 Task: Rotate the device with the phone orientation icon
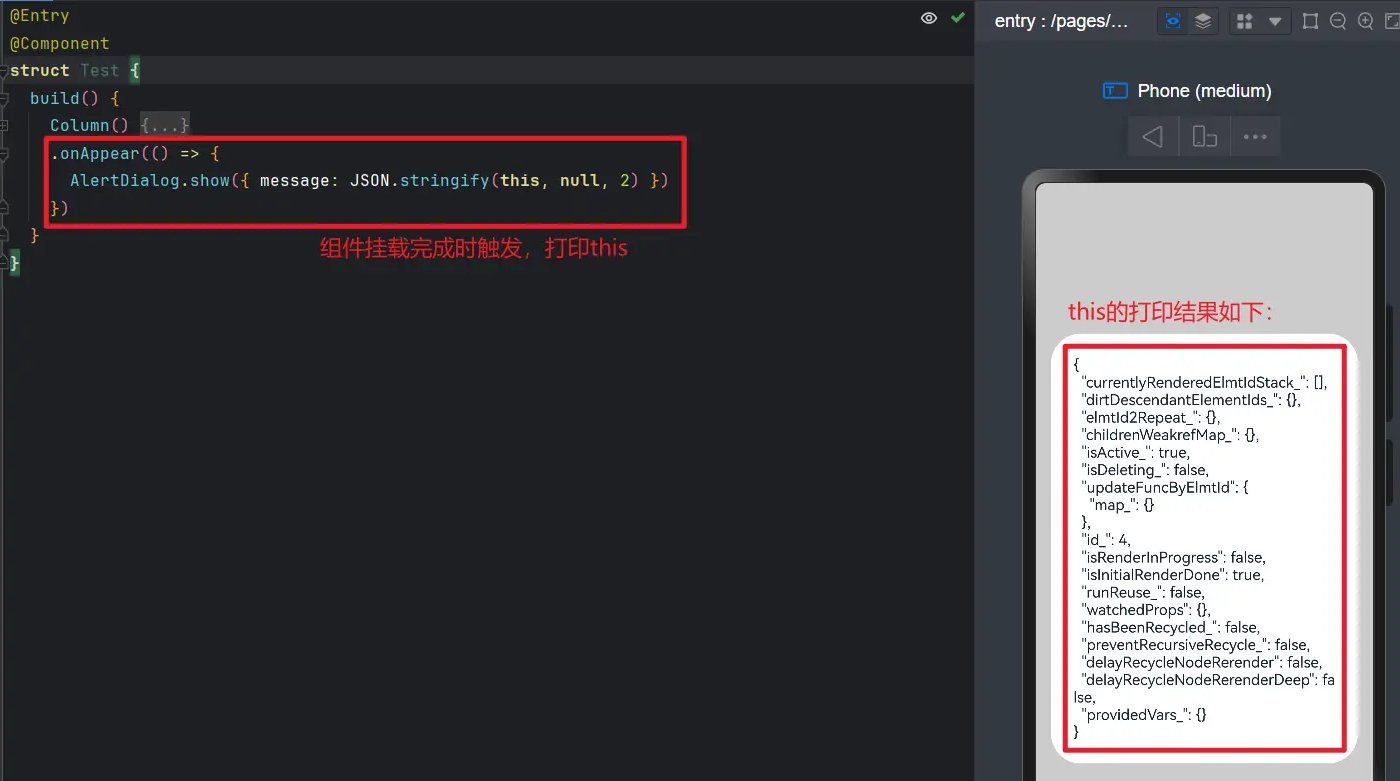pos(1205,137)
